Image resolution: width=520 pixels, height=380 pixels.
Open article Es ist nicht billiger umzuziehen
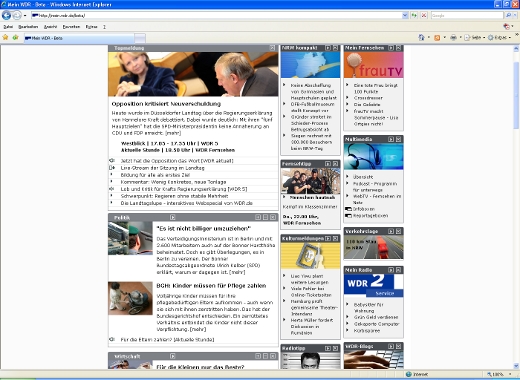(x=204, y=229)
